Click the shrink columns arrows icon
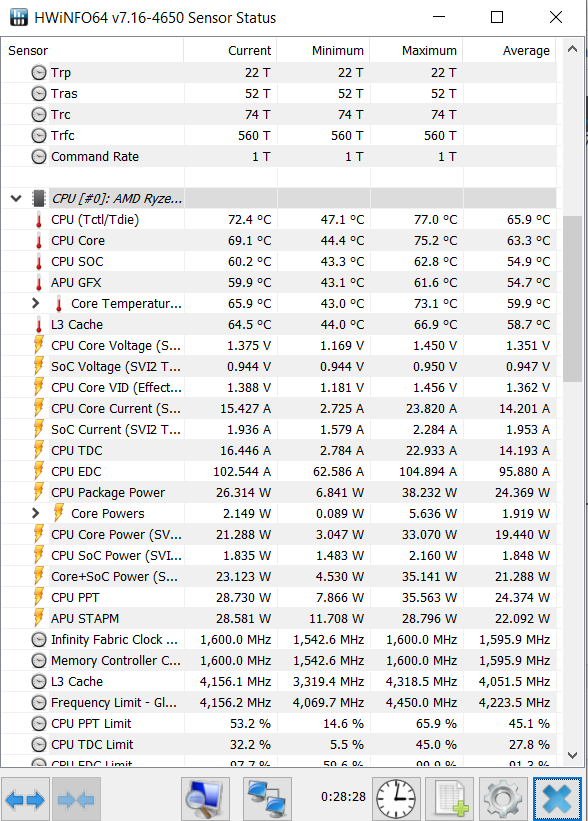The image size is (588, 821). (76, 799)
